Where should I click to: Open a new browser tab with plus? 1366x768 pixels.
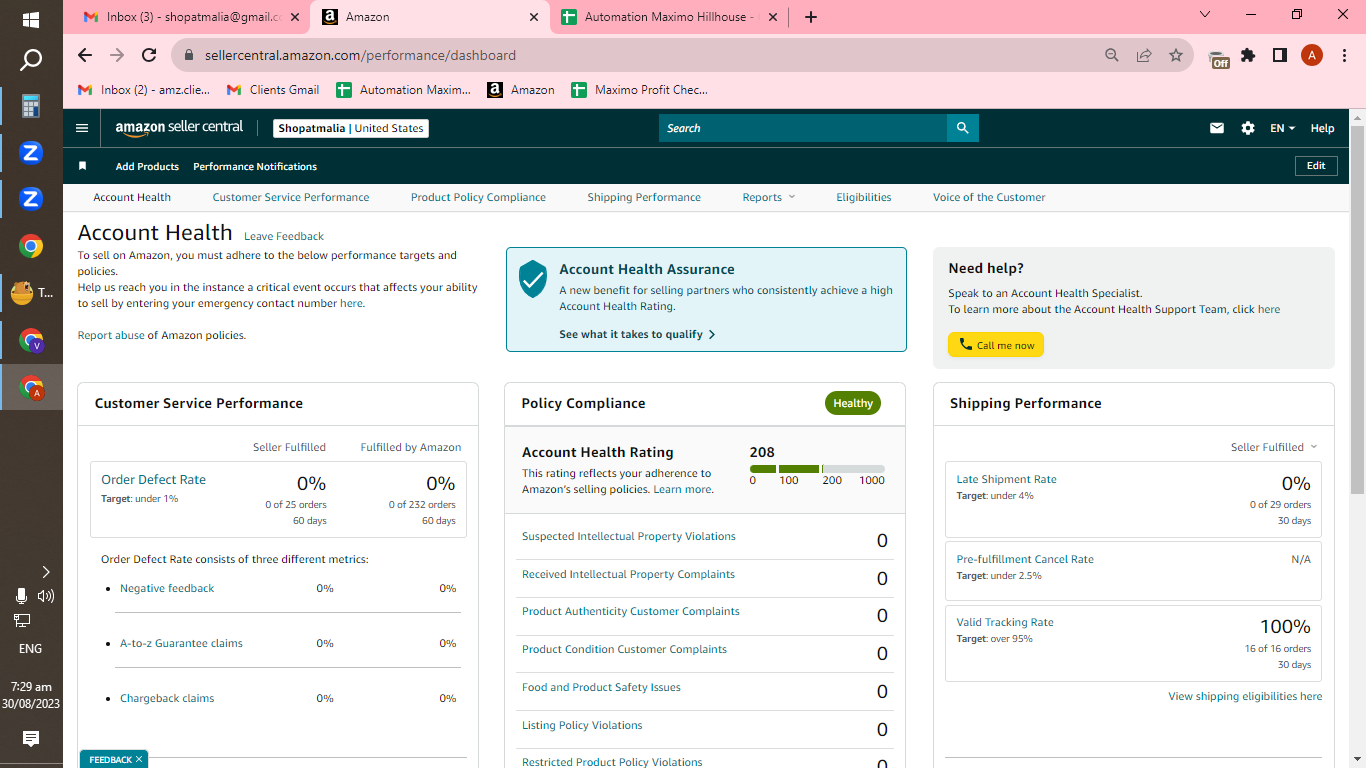pyautogui.click(x=811, y=17)
